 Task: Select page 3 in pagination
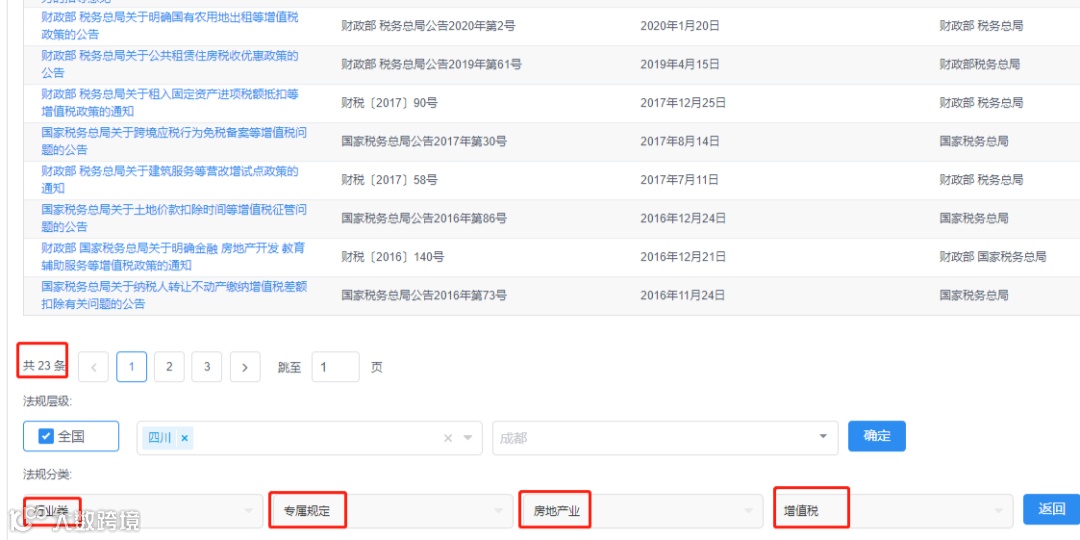(207, 367)
